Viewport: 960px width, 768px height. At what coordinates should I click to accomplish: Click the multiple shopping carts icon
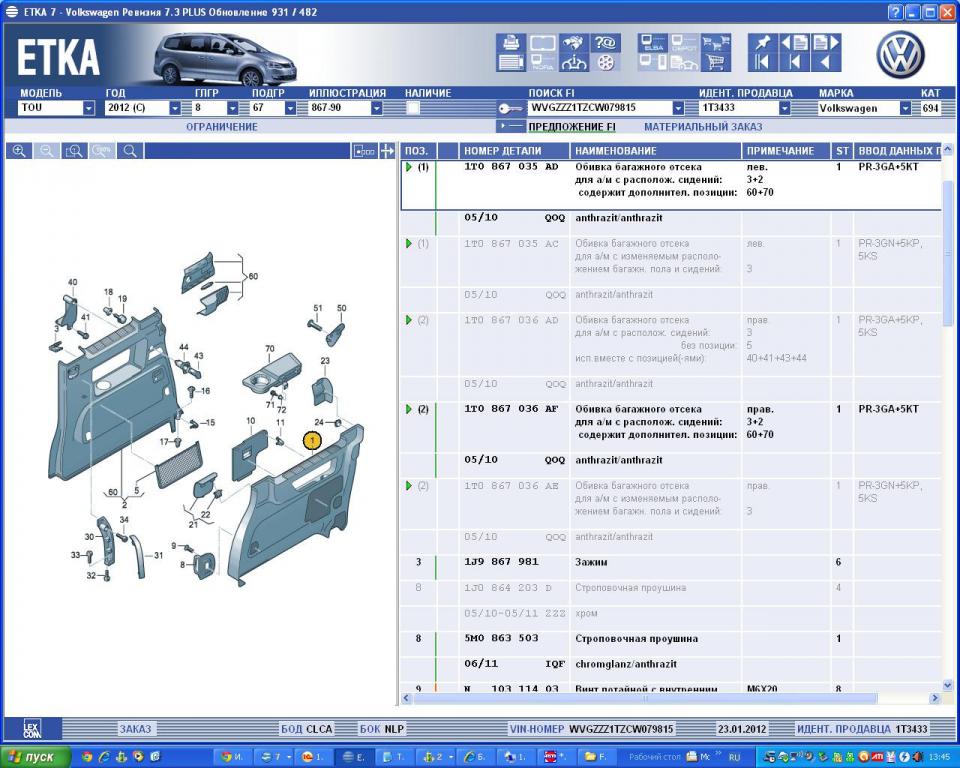(x=716, y=43)
